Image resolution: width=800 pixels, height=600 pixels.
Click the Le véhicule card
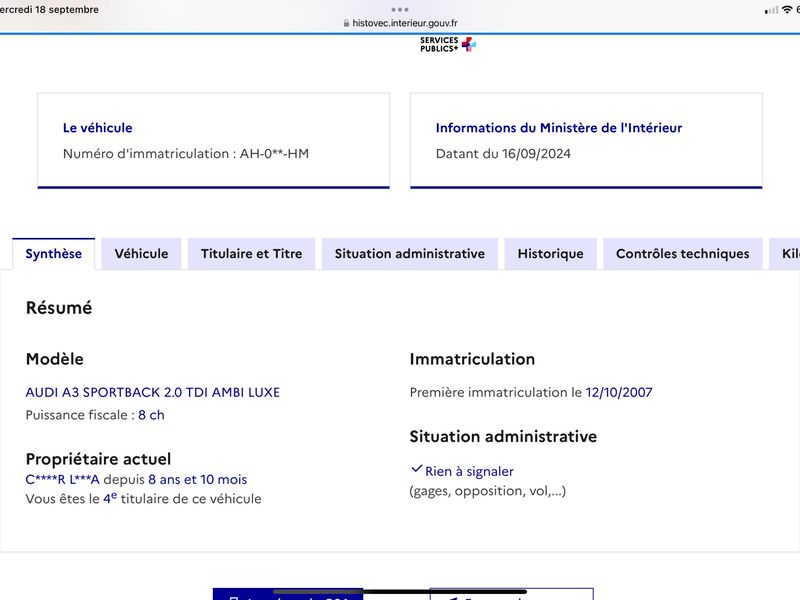(214, 141)
